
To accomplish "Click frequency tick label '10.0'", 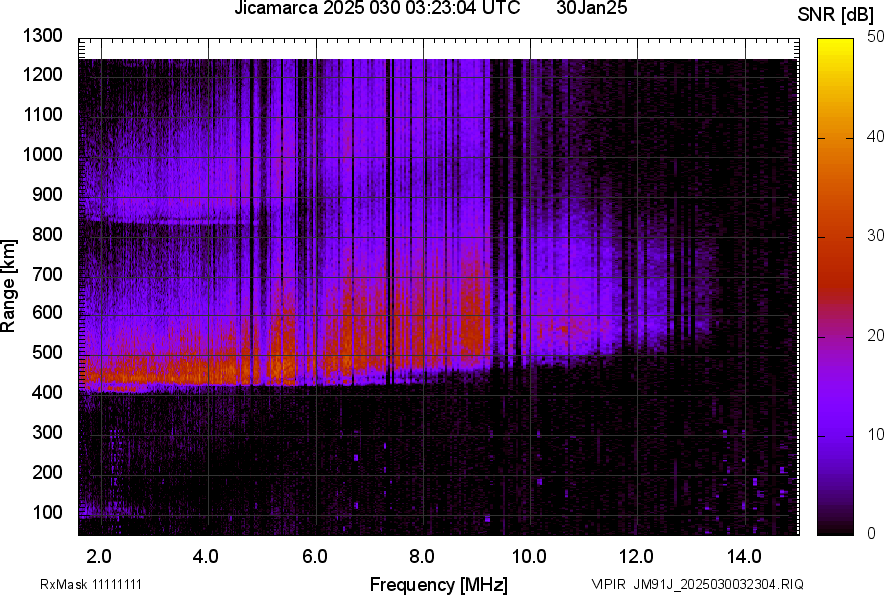I will tap(529, 557).
